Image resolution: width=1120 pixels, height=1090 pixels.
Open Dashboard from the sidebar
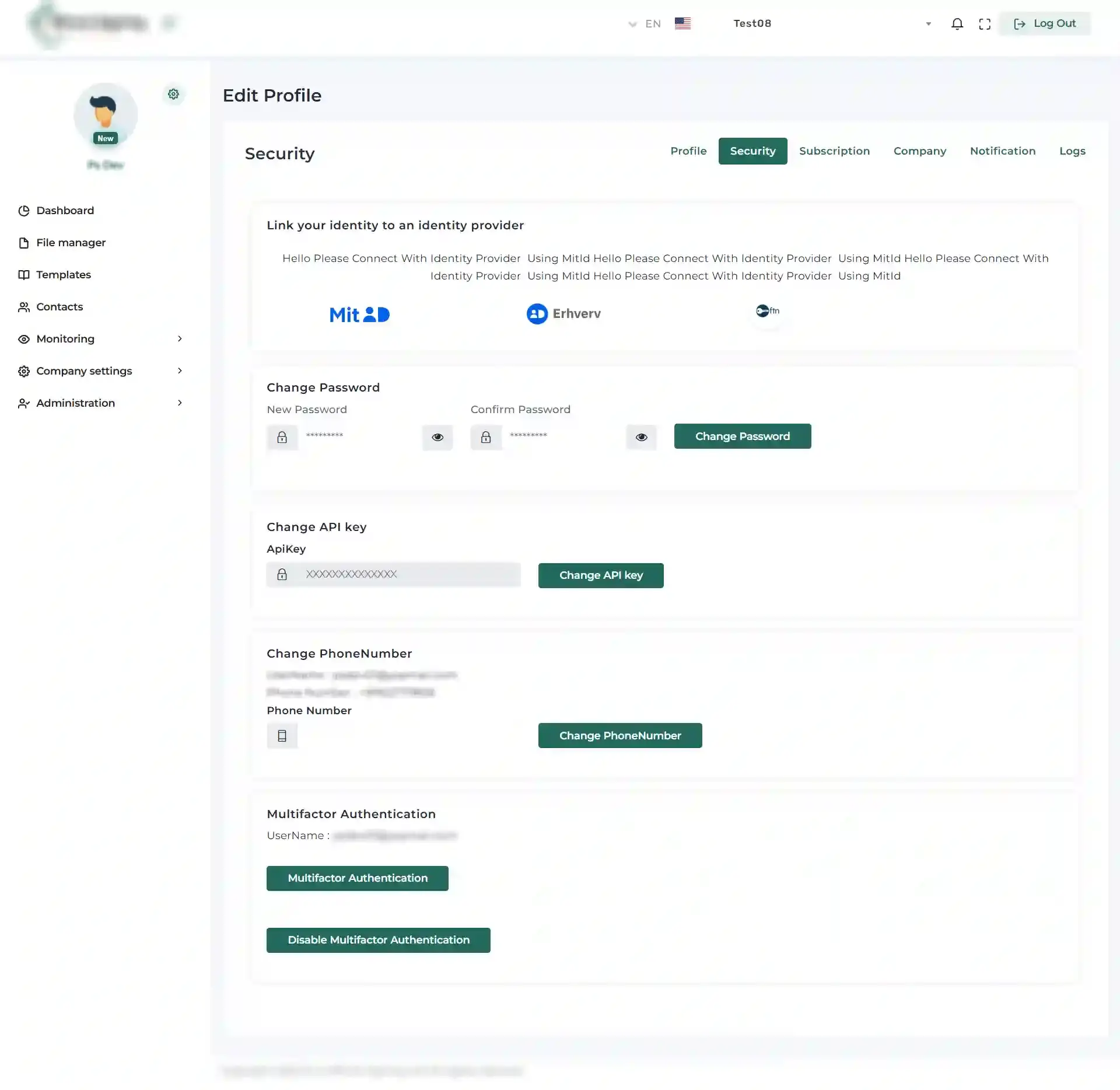[x=65, y=210]
